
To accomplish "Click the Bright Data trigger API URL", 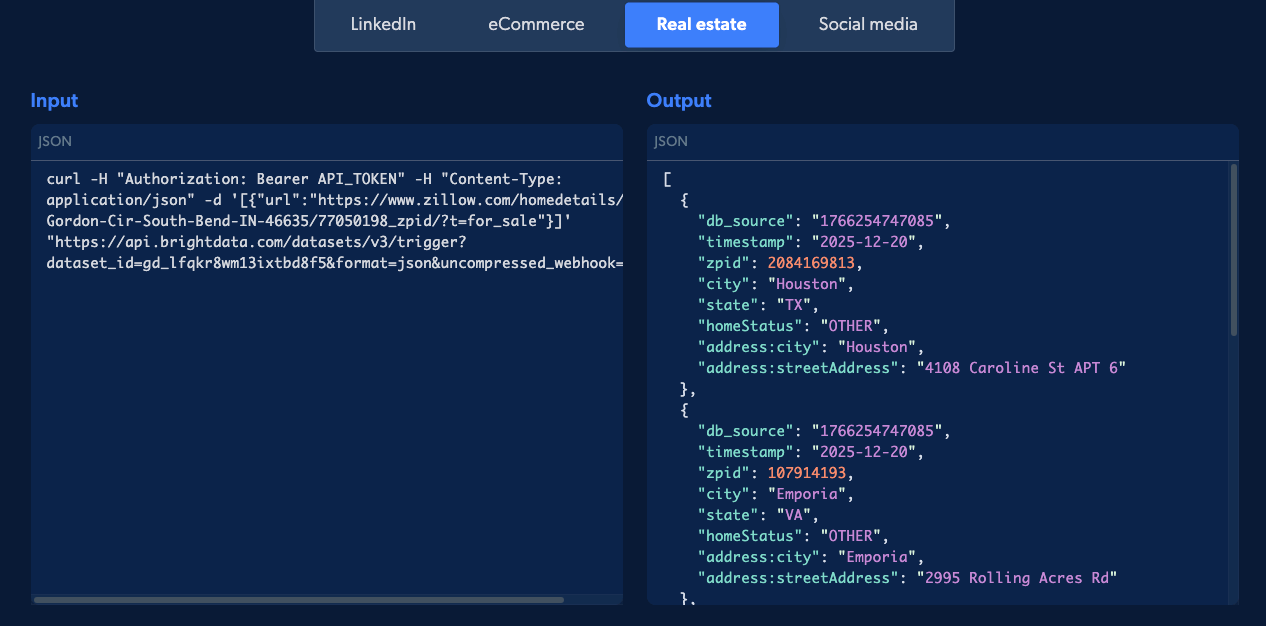I will coord(255,241).
